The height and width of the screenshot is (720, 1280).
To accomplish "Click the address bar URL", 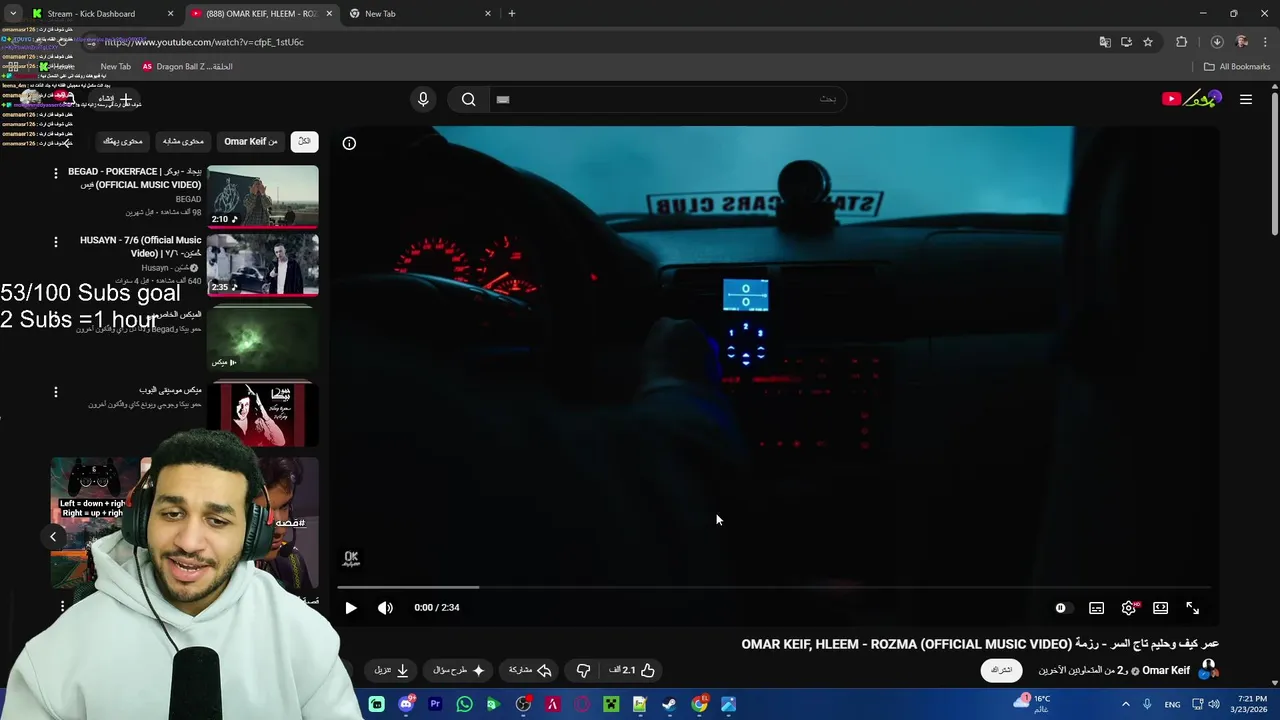I will coord(204,42).
